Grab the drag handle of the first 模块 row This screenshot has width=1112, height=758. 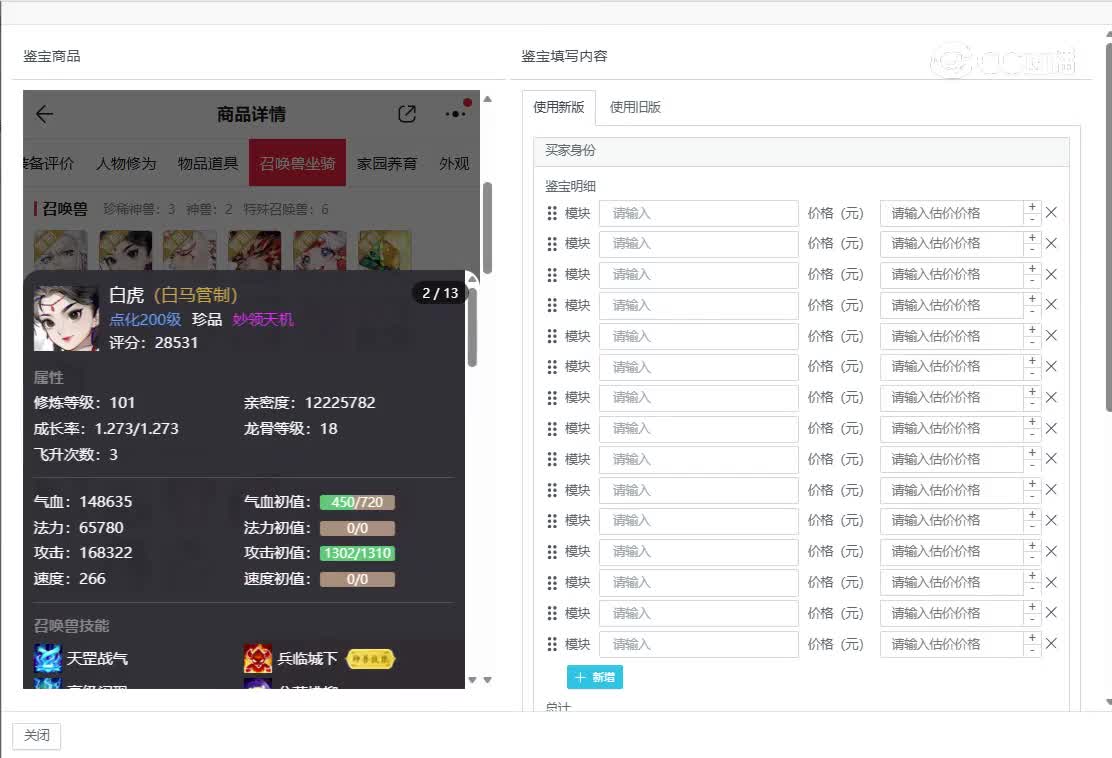point(552,213)
